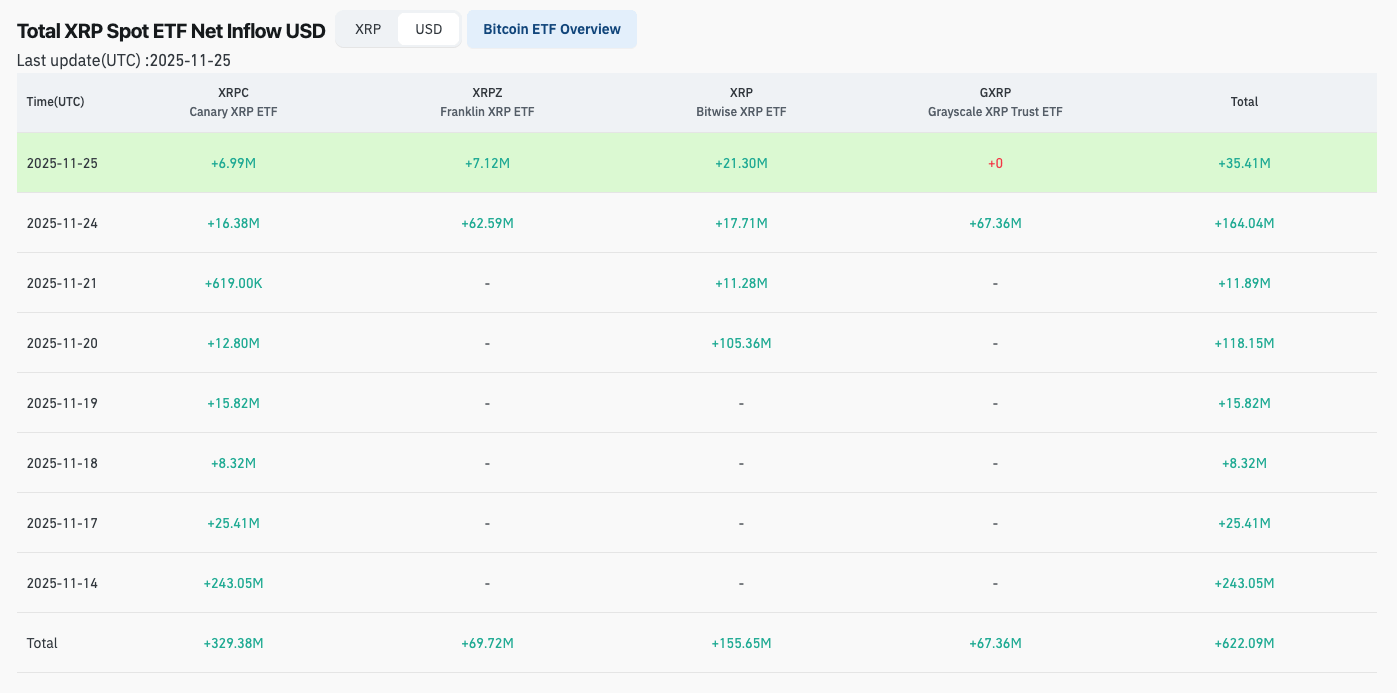The image size is (1397, 693).
Task: Click the +35.41M total for 2025-11-25
Action: point(1244,163)
